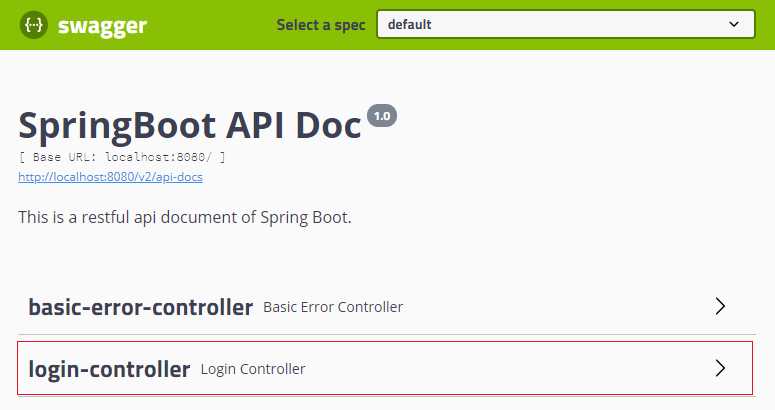Click the 'Basic Error Controller' description
This screenshot has width=775, height=410.
pyautogui.click(x=333, y=307)
